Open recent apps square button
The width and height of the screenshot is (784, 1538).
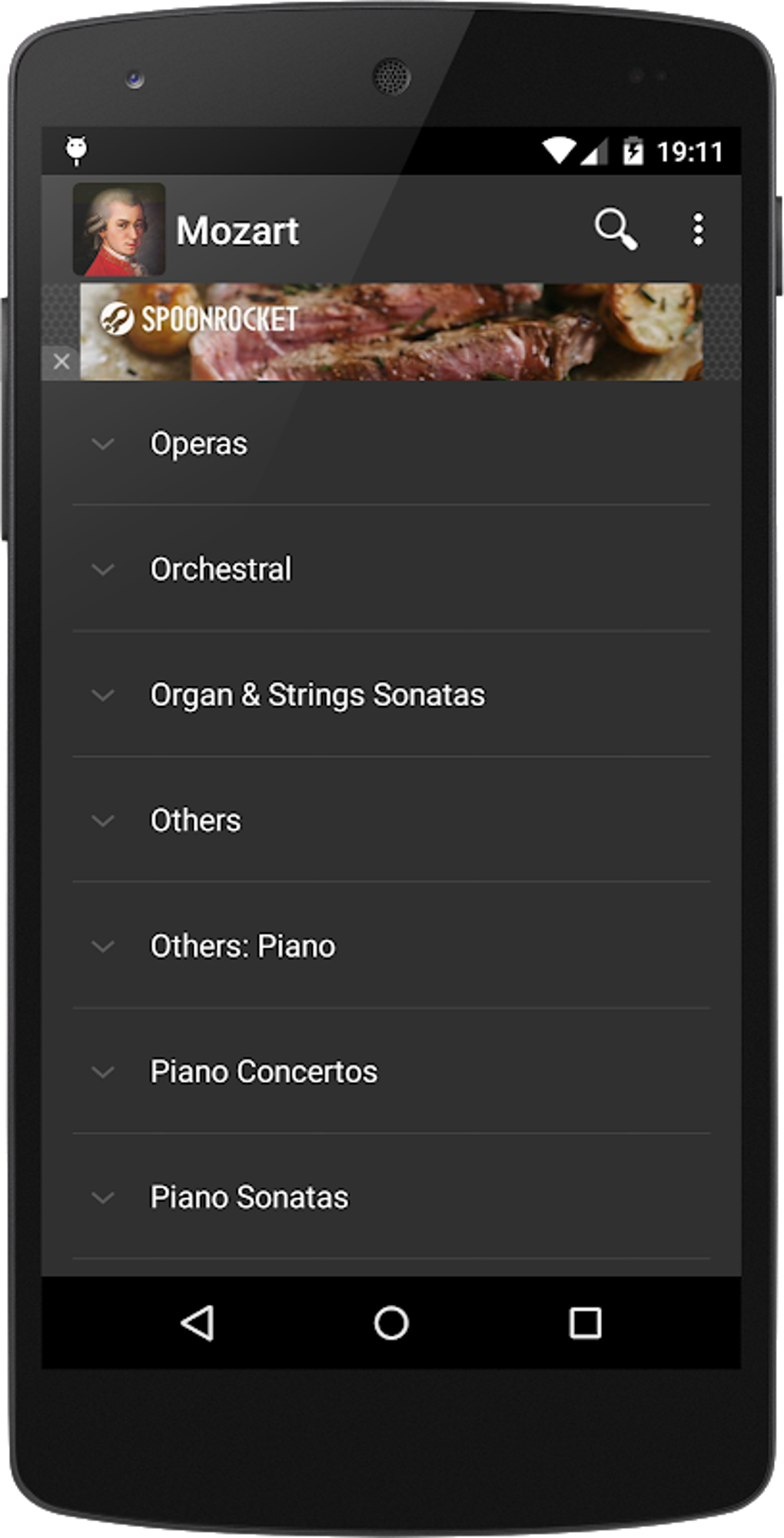point(585,1323)
